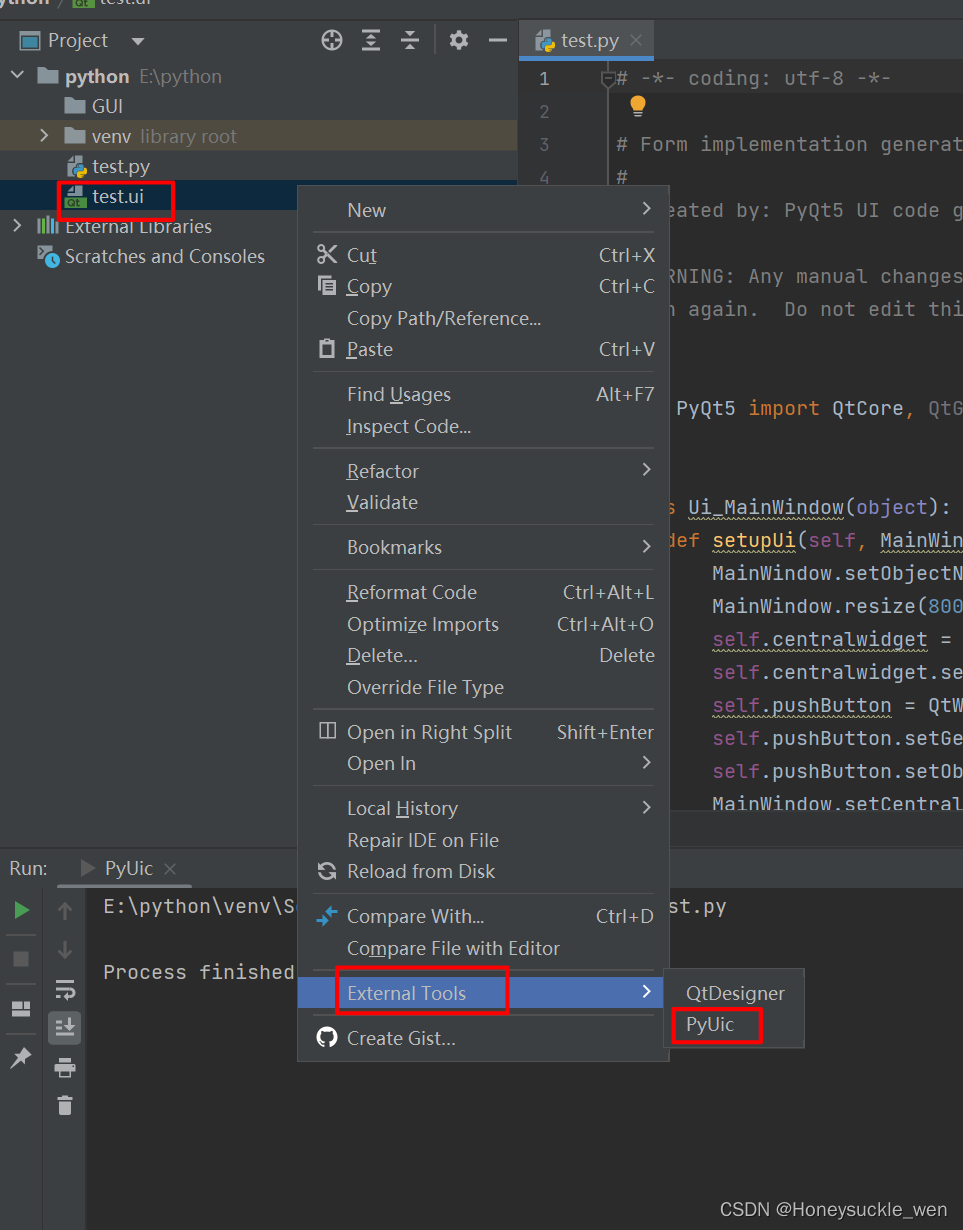Expand the External Libraries node
963x1230 pixels.
(17, 226)
